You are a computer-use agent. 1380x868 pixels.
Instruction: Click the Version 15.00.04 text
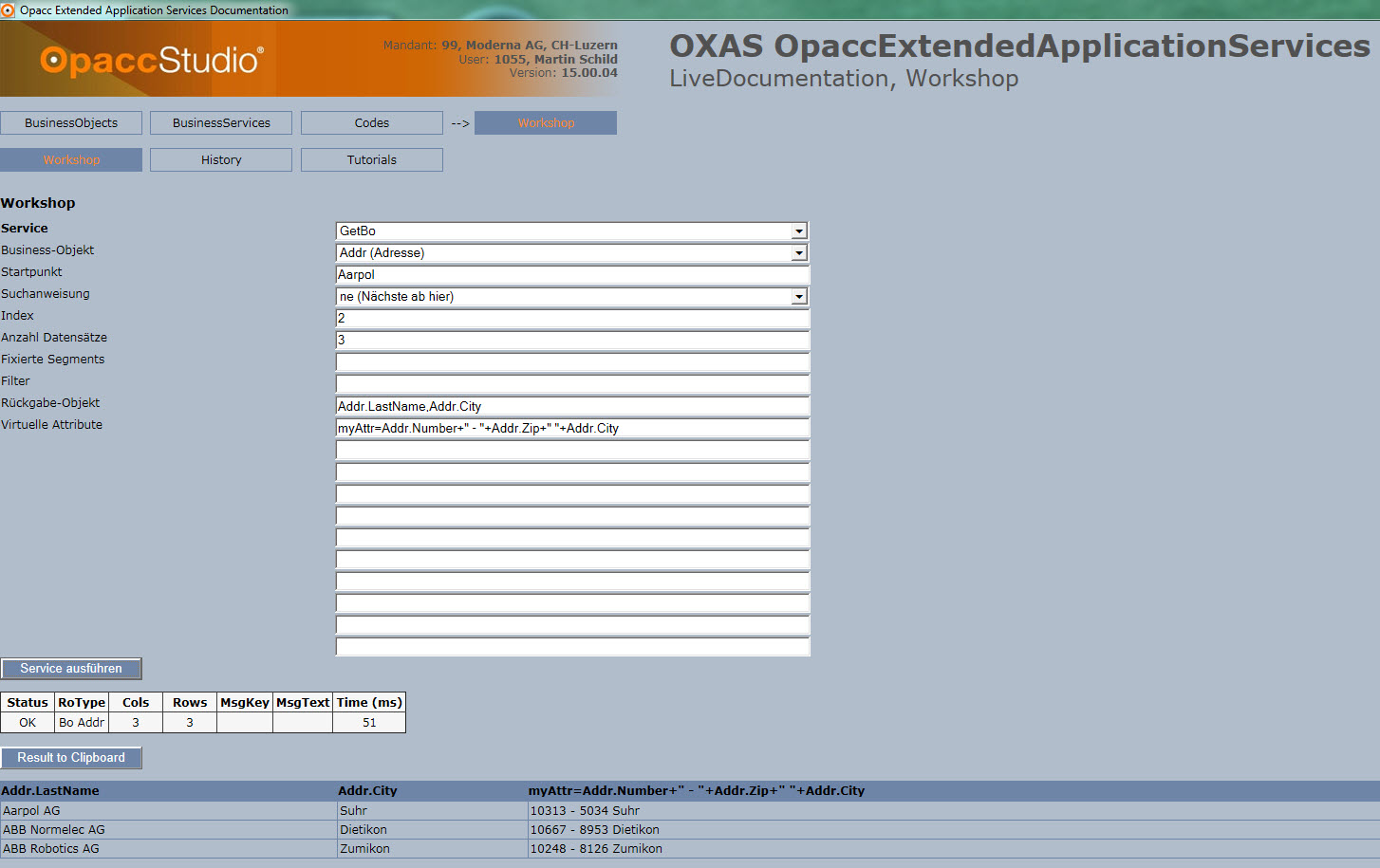pyautogui.click(x=563, y=73)
